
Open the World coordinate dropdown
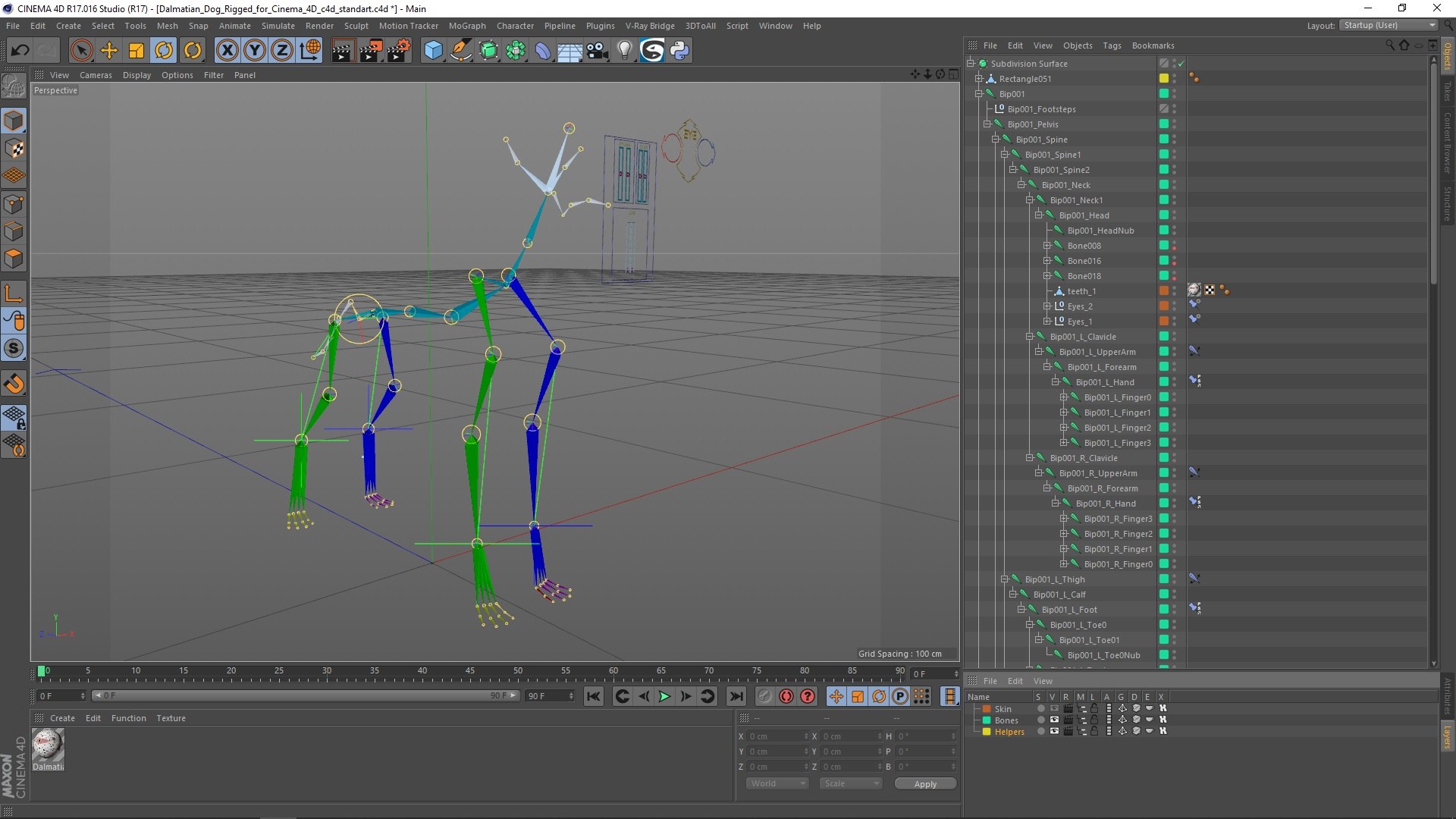pos(777,783)
